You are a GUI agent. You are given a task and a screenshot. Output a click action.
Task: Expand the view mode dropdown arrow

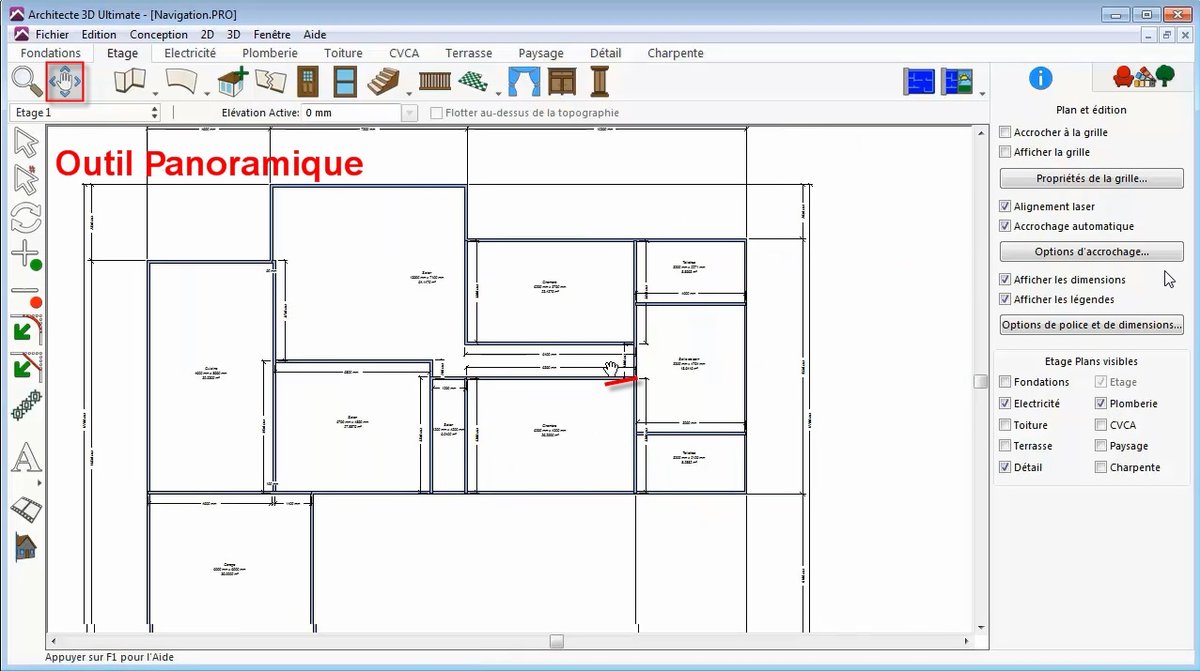(x=982, y=95)
